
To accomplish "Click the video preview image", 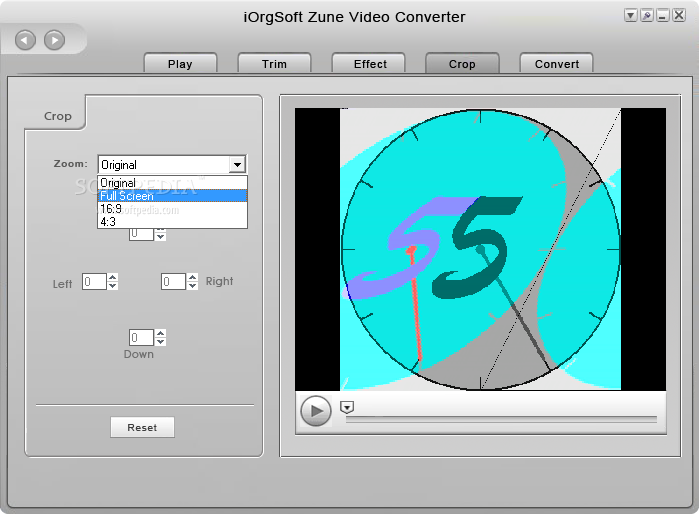I will coord(480,249).
